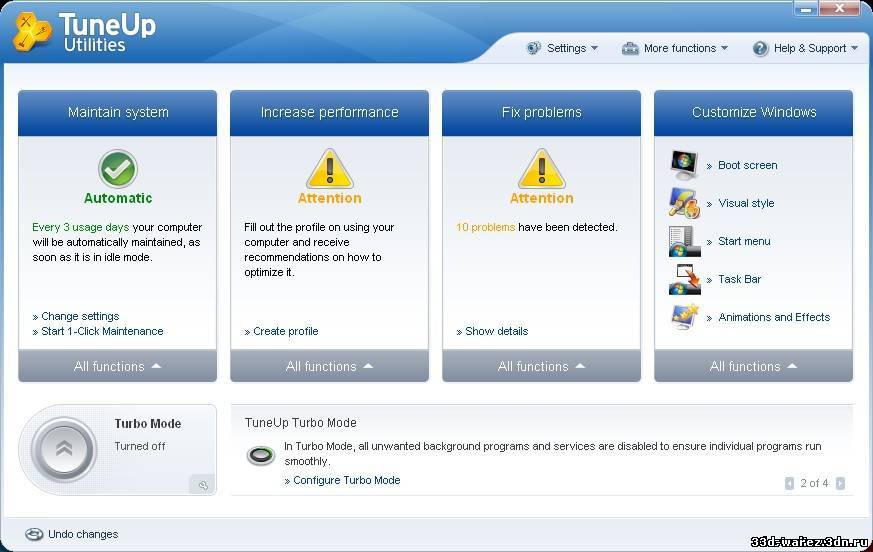Click 'Attention' label under Increase performance
This screenshot has width=873, height=552.
coord(330,198)
